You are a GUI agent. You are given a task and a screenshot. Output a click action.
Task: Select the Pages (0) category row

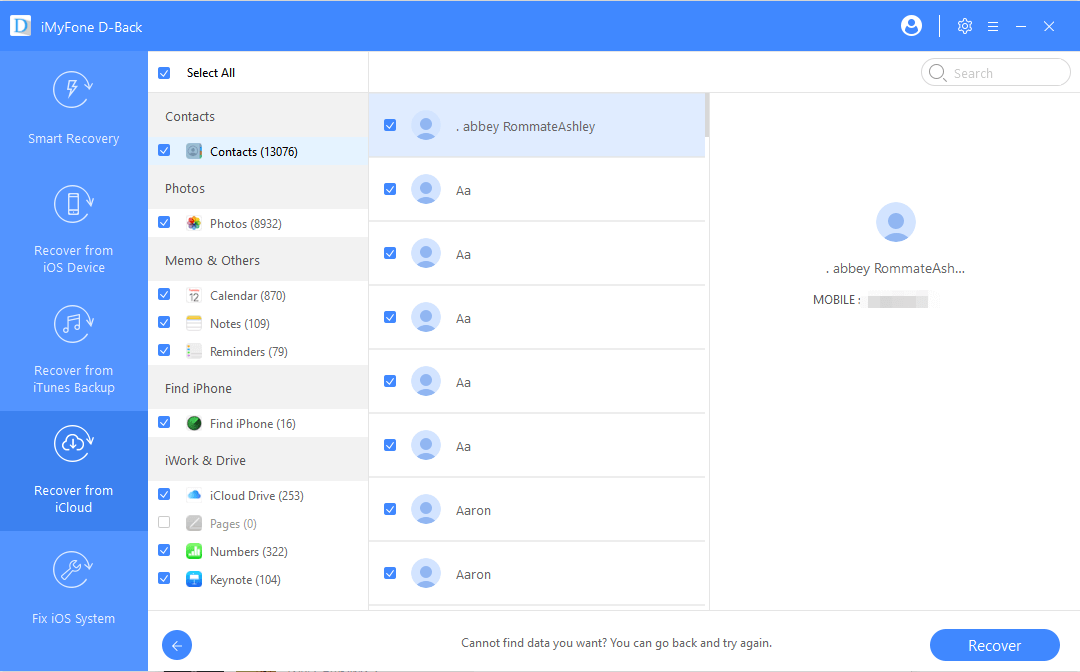[x=258, y=523]
